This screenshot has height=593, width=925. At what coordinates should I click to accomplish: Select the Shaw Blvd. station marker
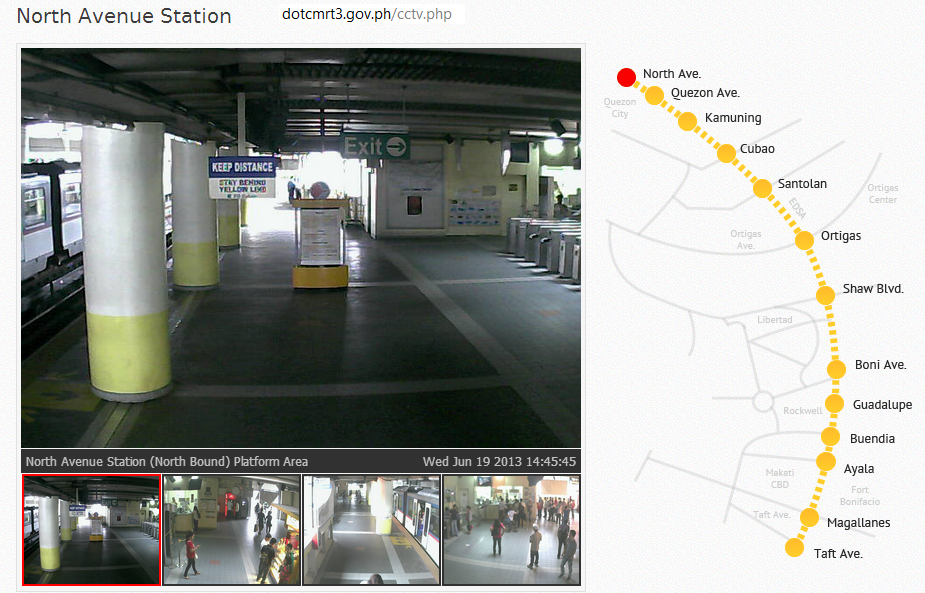coord(822,293)
